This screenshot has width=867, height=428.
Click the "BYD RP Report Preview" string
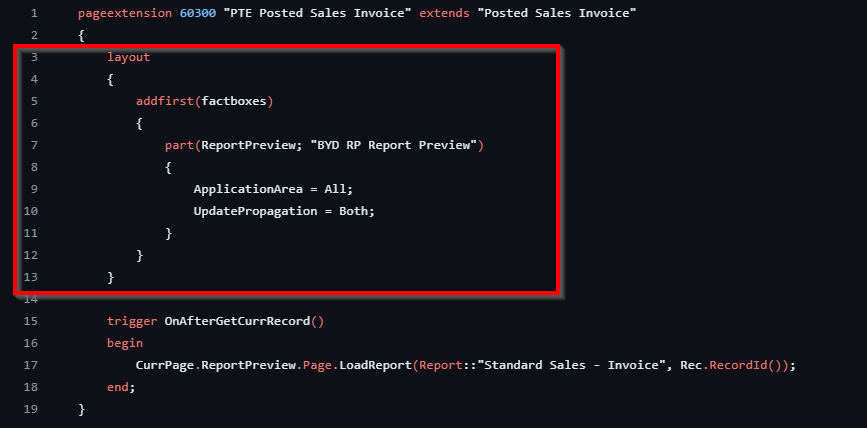(x=395, y=145)
